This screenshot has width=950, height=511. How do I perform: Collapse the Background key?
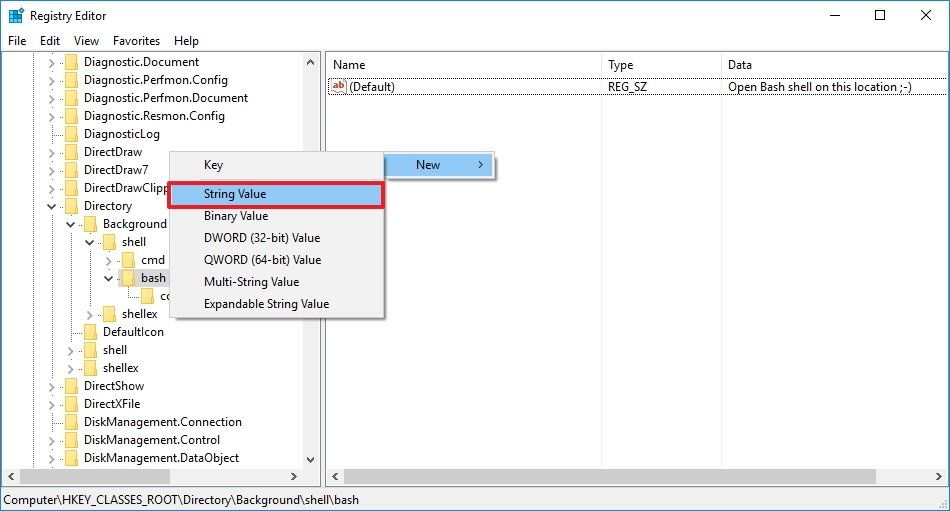click(70, 224)
